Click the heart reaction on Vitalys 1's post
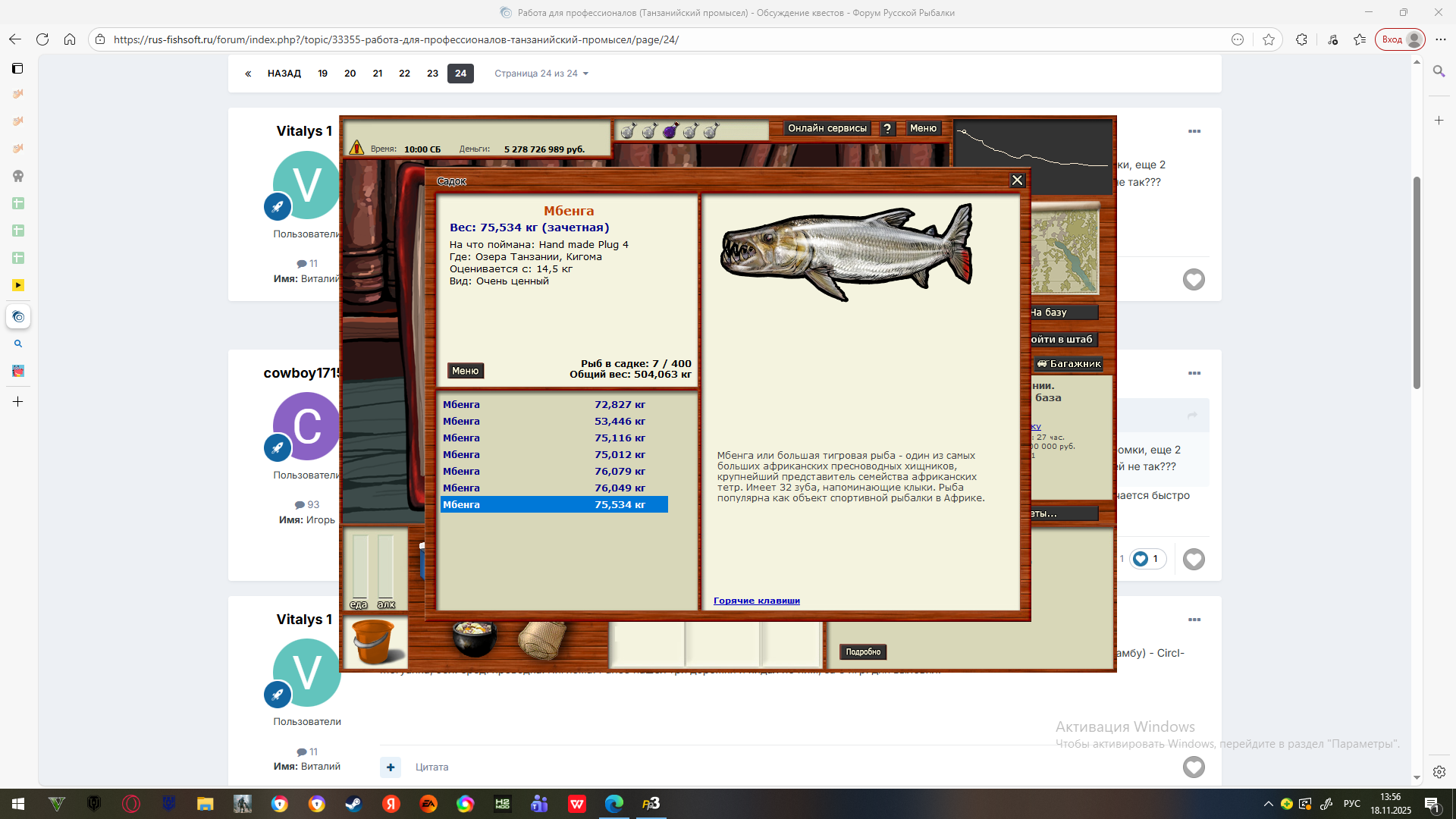This screenshot has width=1456, height=819. [x=1194, y=280]
